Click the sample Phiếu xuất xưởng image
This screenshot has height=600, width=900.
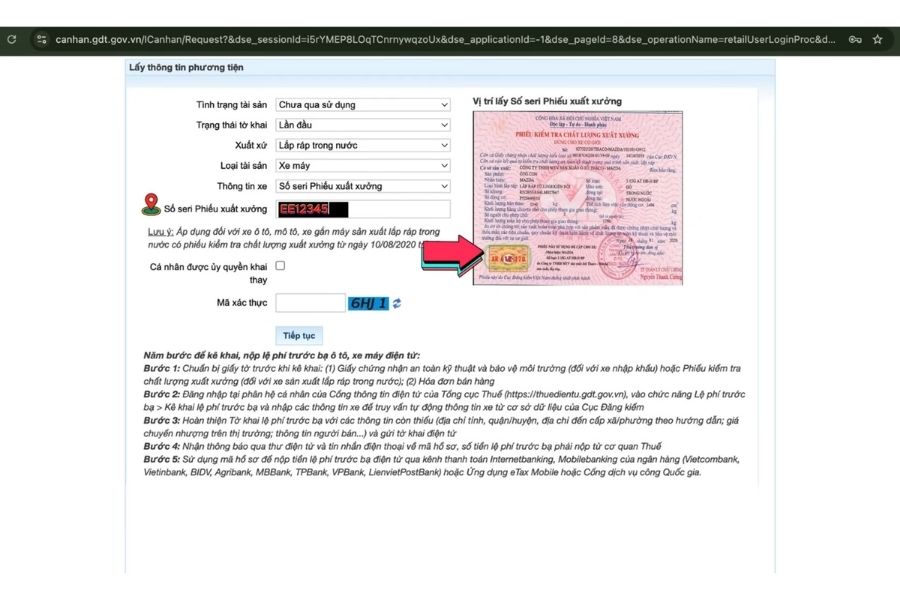[578, 198]
